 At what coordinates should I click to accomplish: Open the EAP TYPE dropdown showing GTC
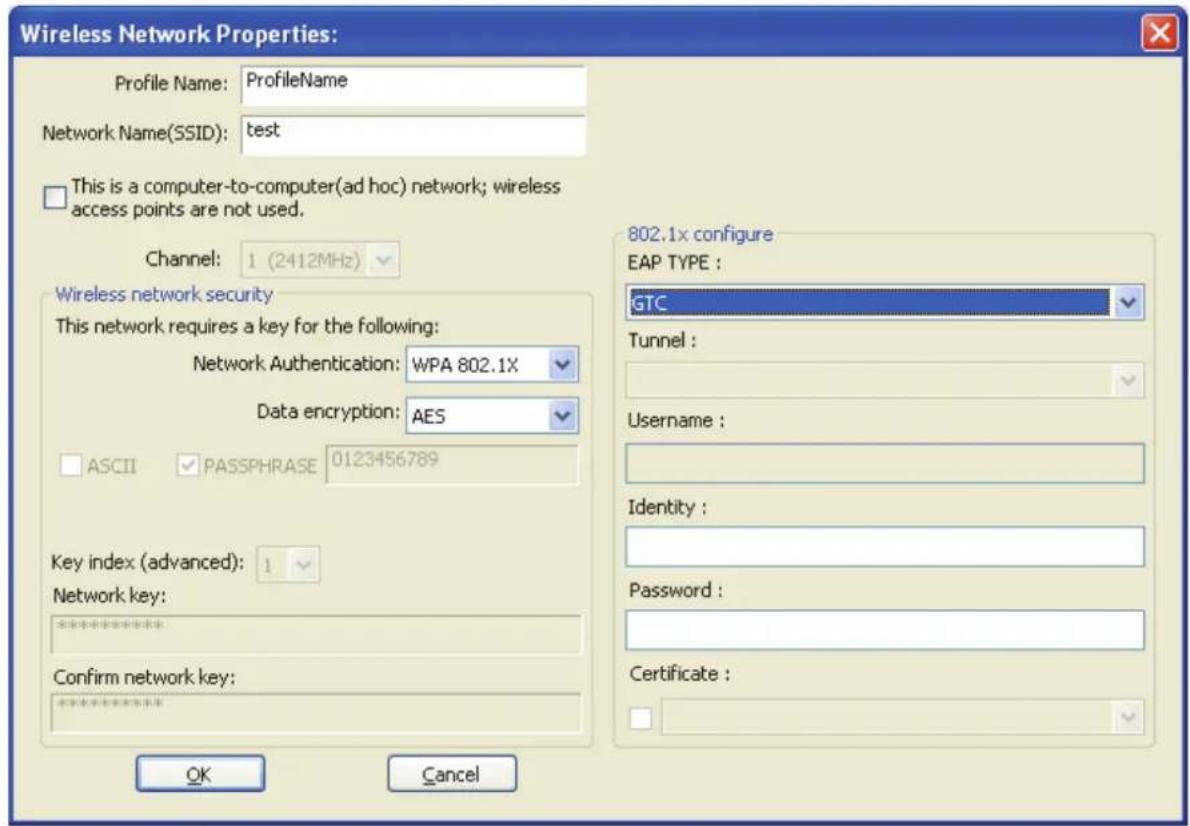click(885, 303)
